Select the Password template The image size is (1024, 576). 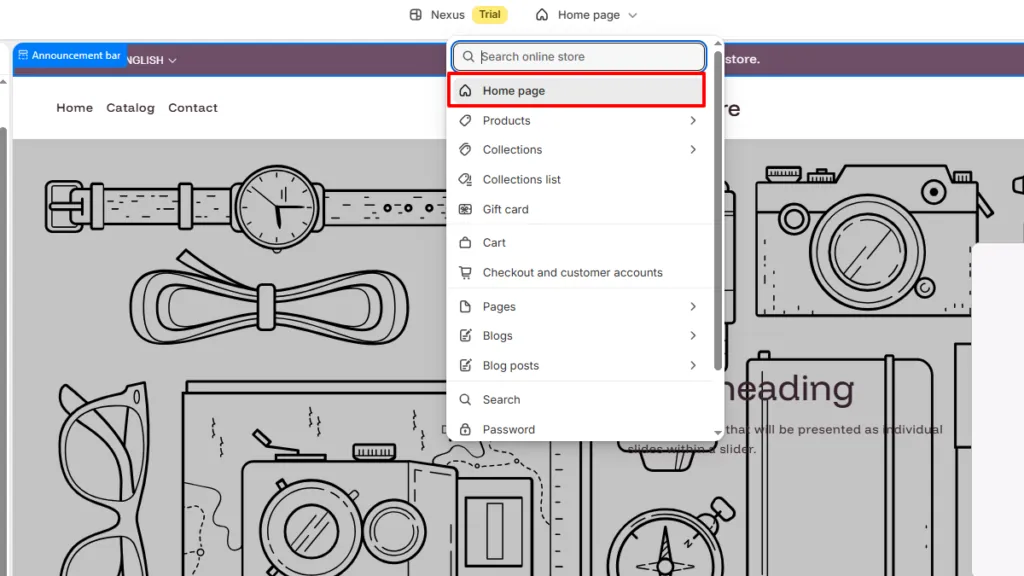[x=576, y=429]
